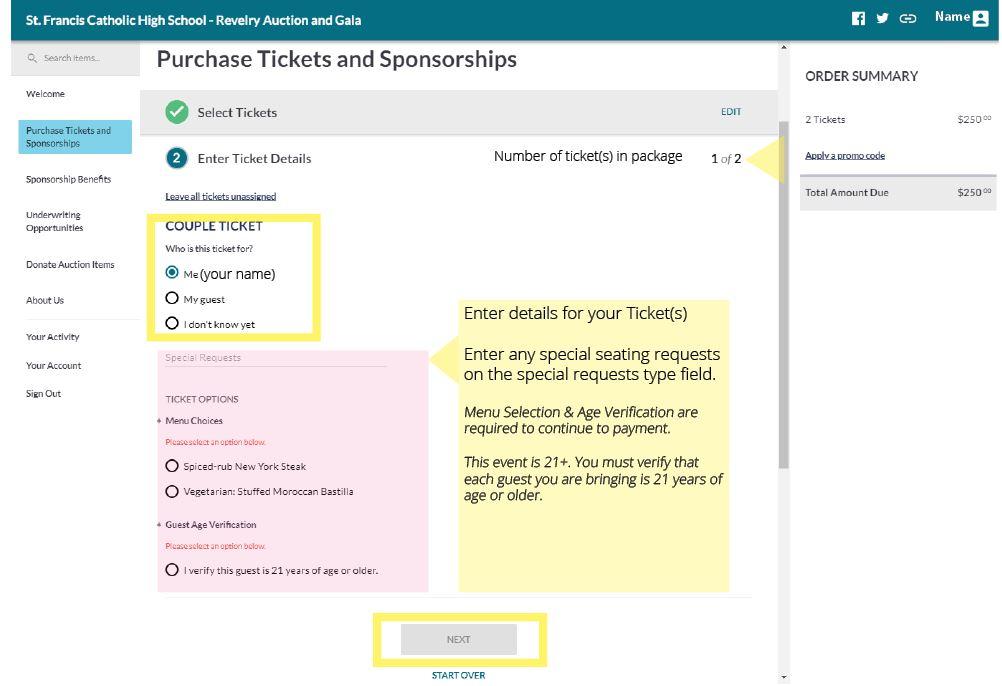
Task: Click the green Select Tickets checkmark
Action: (177, 112)
